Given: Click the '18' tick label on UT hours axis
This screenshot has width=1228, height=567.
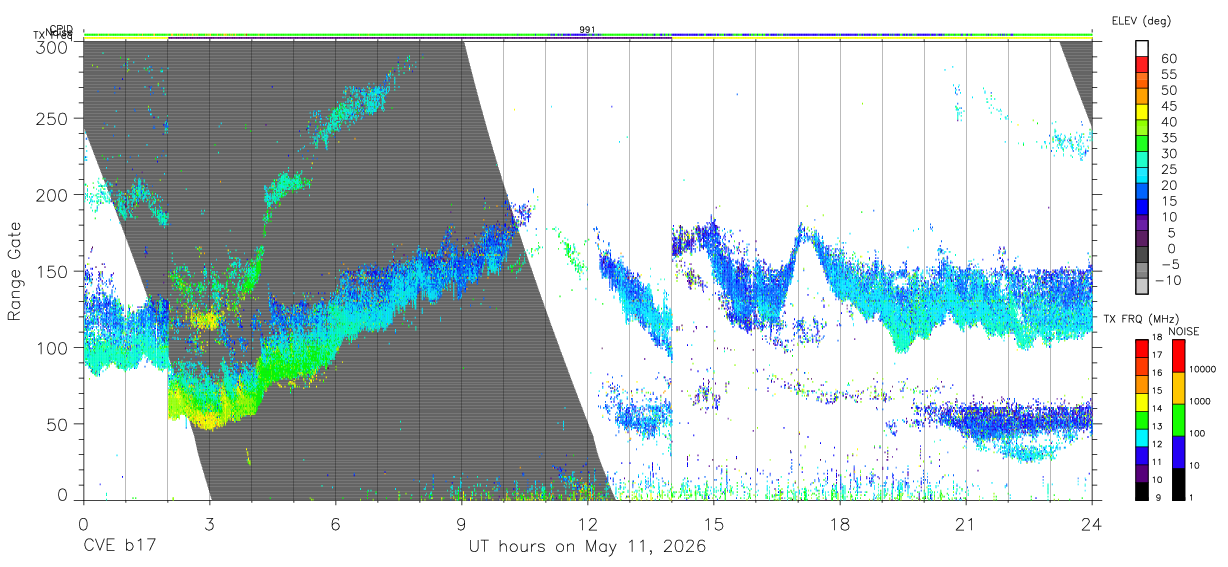Looking at the screenshot, I should 840,524.
